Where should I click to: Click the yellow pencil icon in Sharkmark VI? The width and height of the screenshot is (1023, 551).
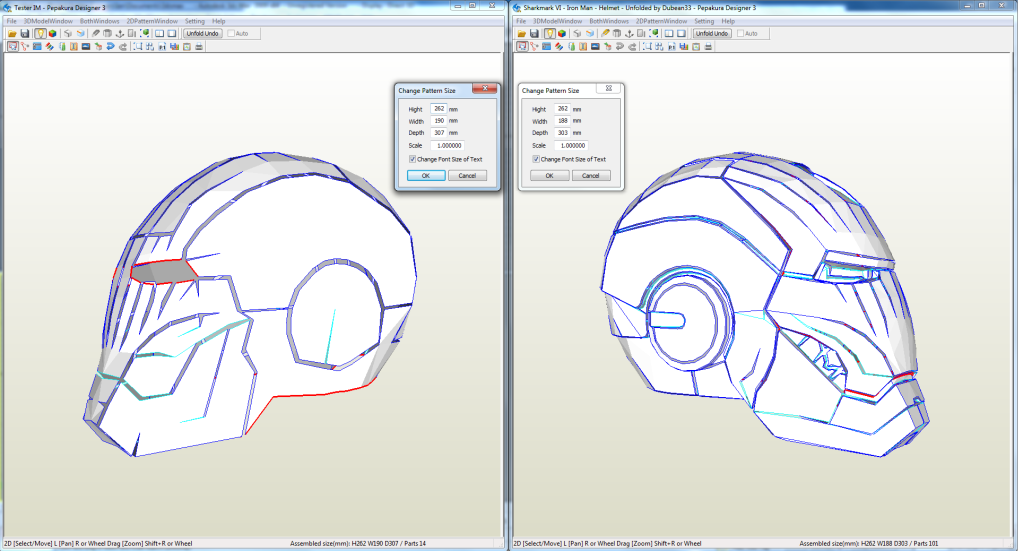click(x=605, y=33)
